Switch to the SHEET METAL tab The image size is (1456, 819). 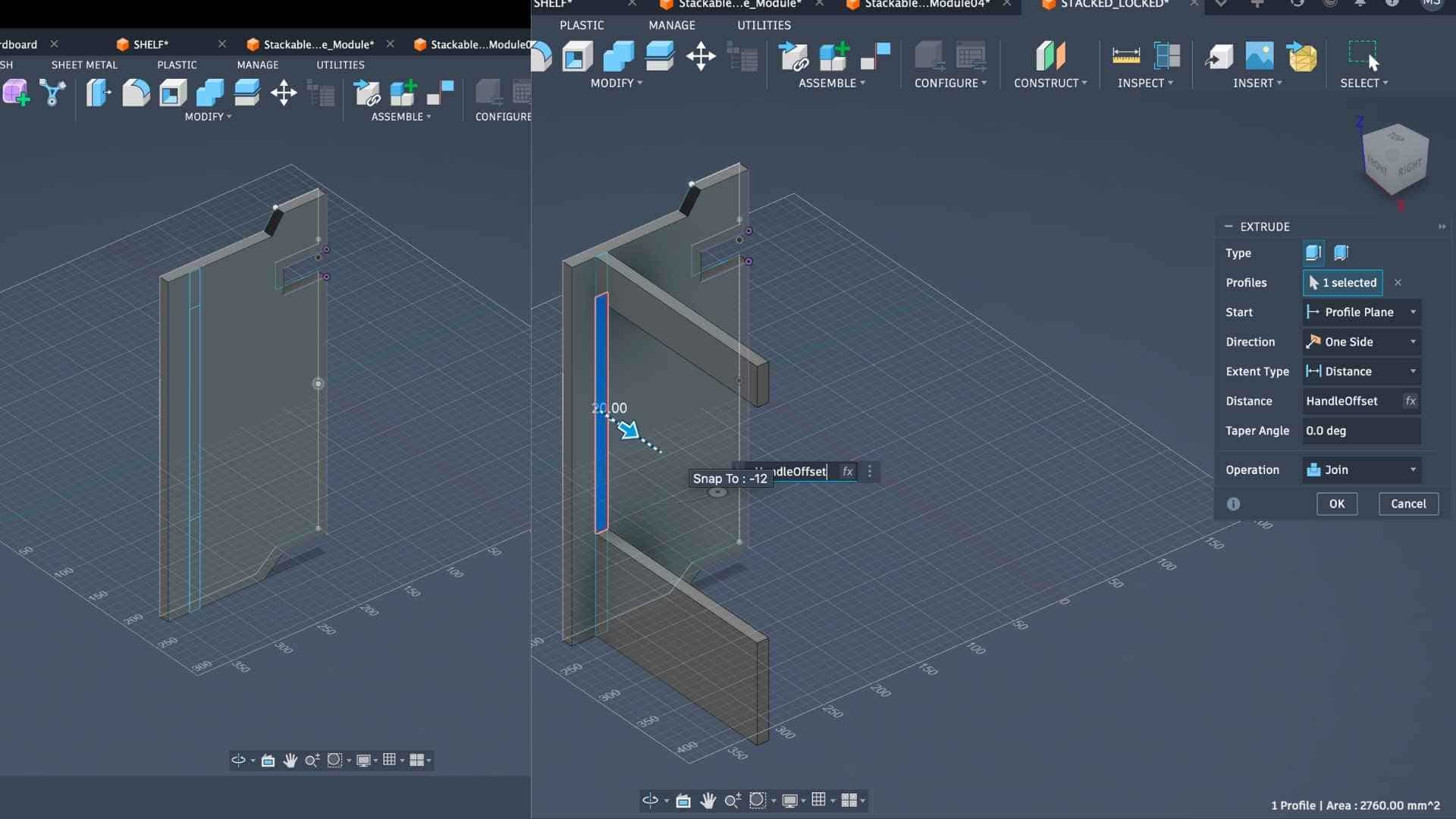pos(84,65)
